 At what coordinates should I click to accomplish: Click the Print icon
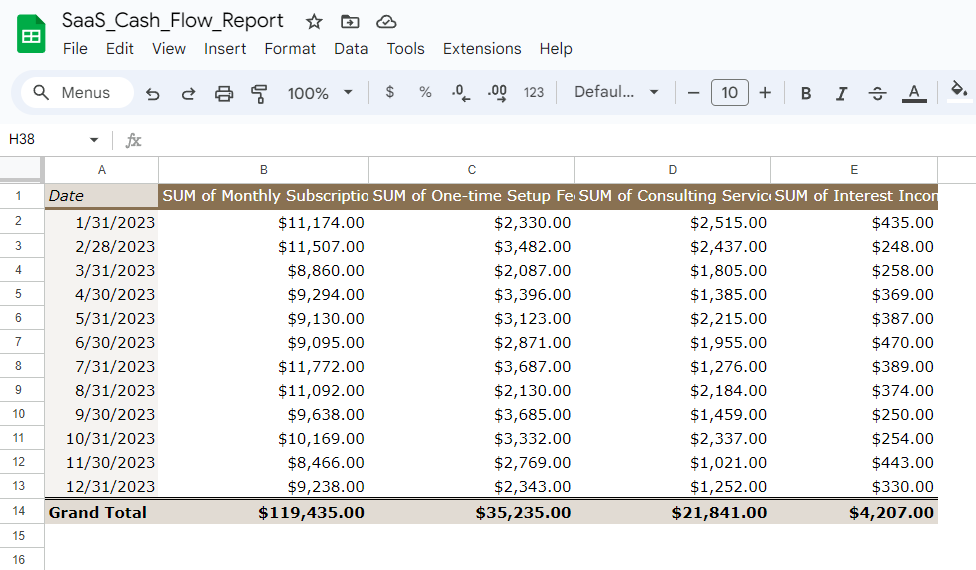click(224, 93)
